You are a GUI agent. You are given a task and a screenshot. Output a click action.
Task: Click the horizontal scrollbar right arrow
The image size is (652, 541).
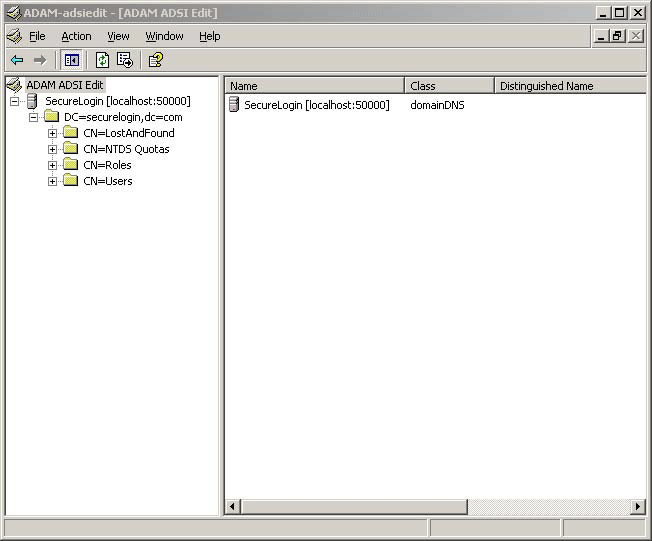coord(638,506)
